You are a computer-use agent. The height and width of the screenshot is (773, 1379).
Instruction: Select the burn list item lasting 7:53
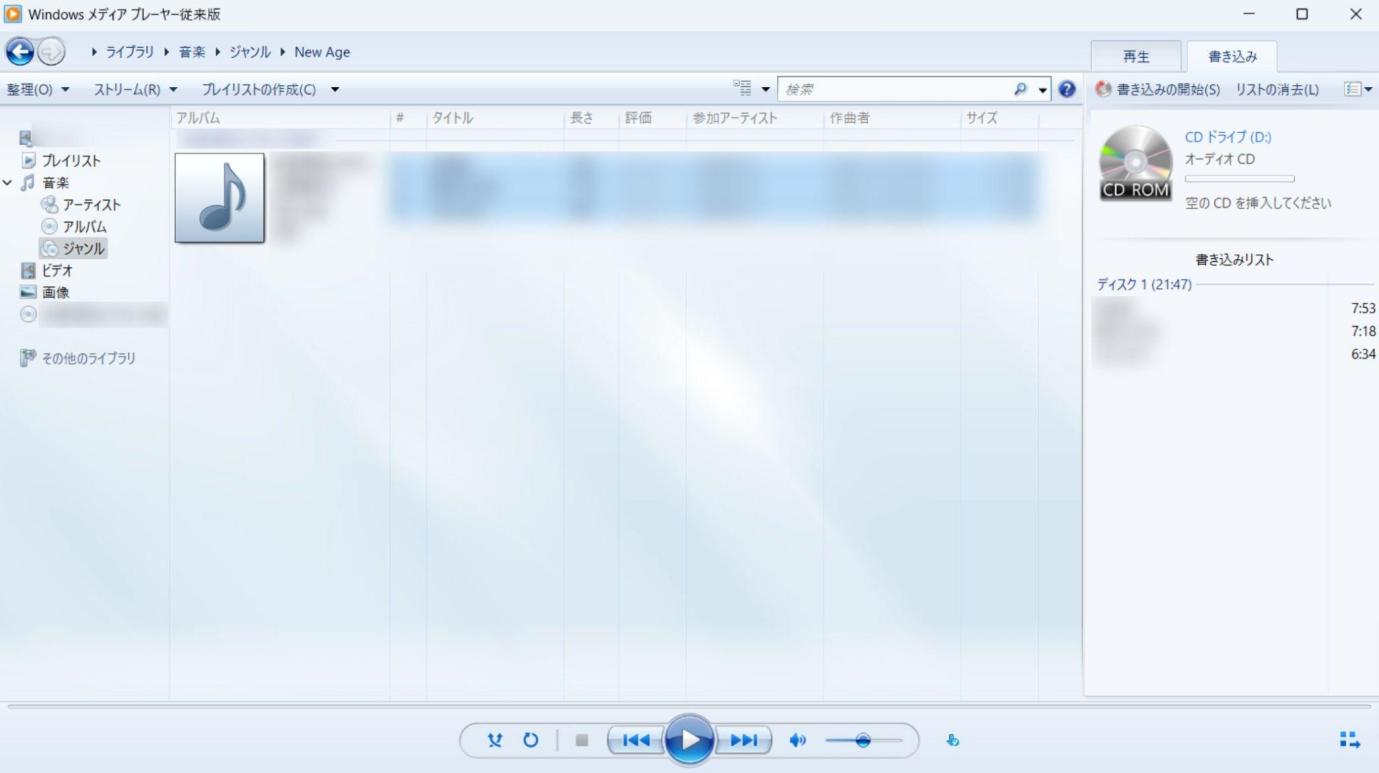point(1236,309)
